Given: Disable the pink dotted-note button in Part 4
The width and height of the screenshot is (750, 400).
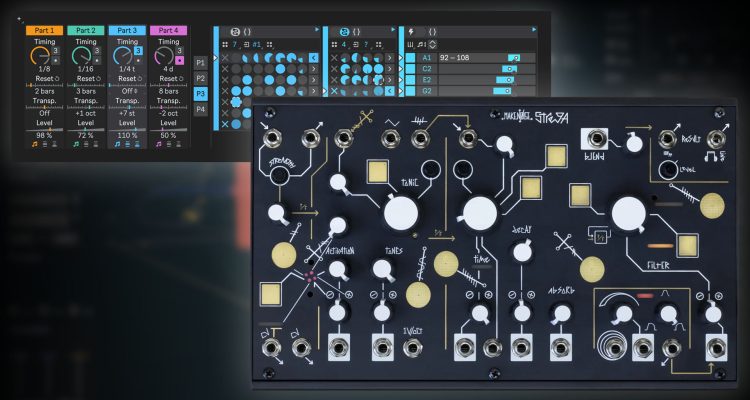Looking at the screenshot, I should coord(179,61).
